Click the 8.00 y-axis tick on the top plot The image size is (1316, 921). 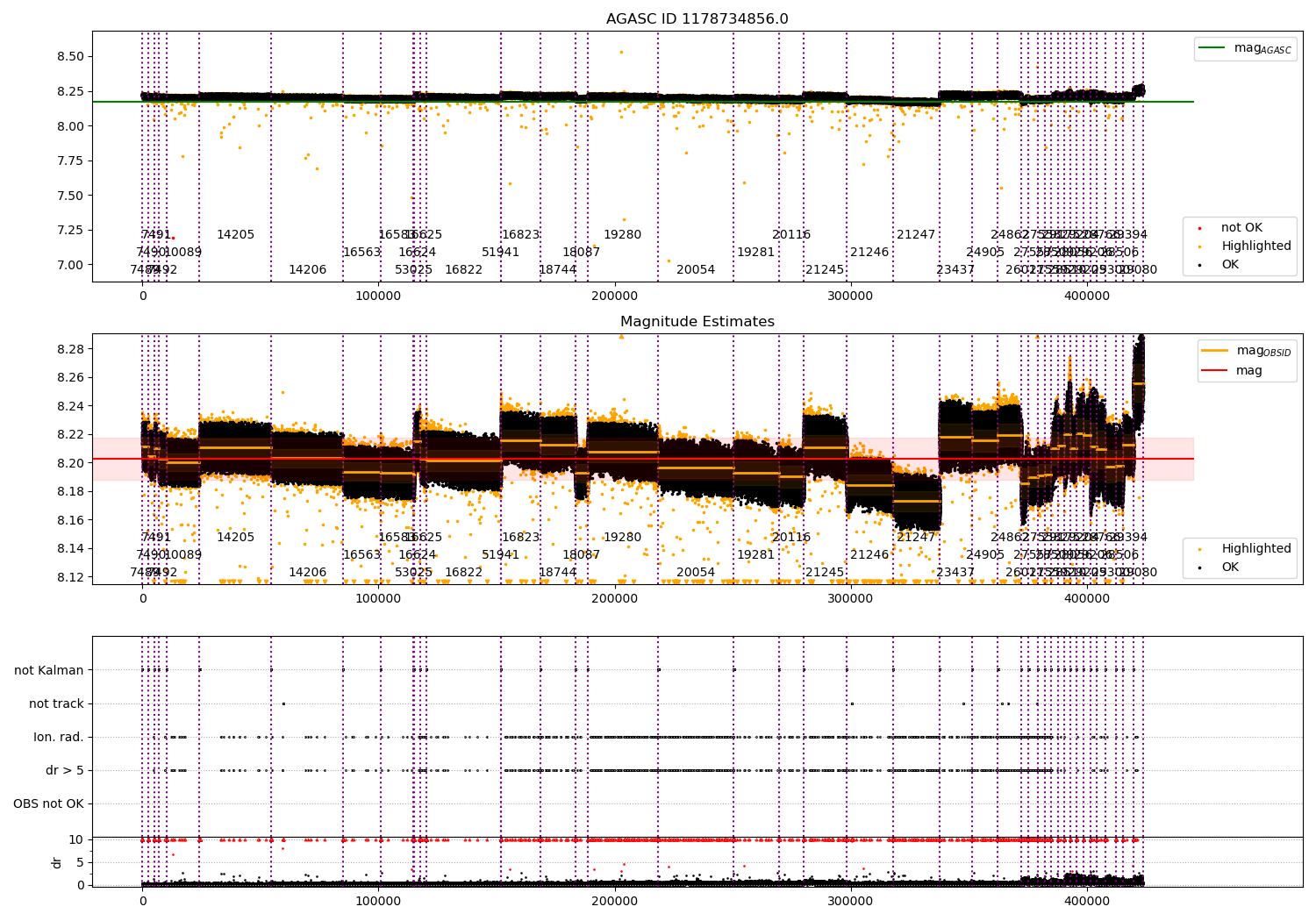(69, 126)
